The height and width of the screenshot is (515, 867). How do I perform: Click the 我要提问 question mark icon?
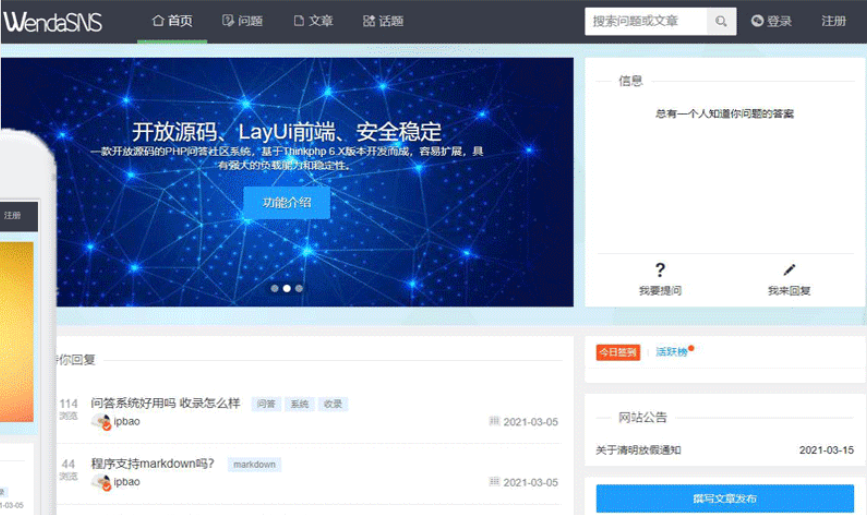point(660,270)
